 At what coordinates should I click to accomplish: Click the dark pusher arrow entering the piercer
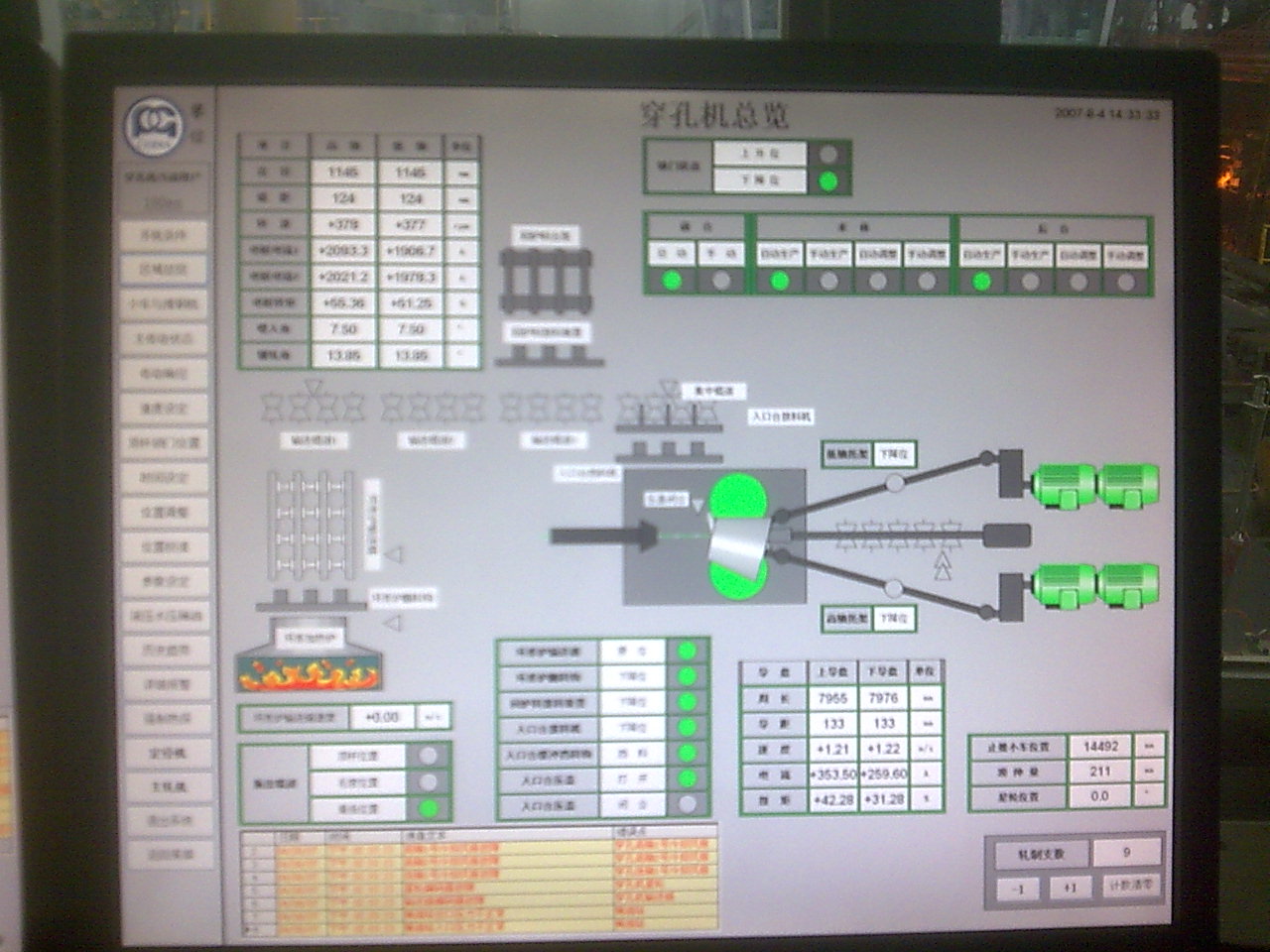point(602,536)
